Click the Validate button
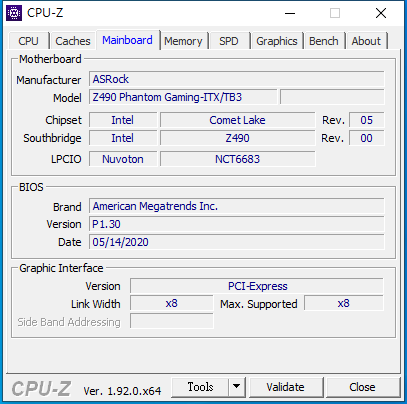 pos(285,387)
